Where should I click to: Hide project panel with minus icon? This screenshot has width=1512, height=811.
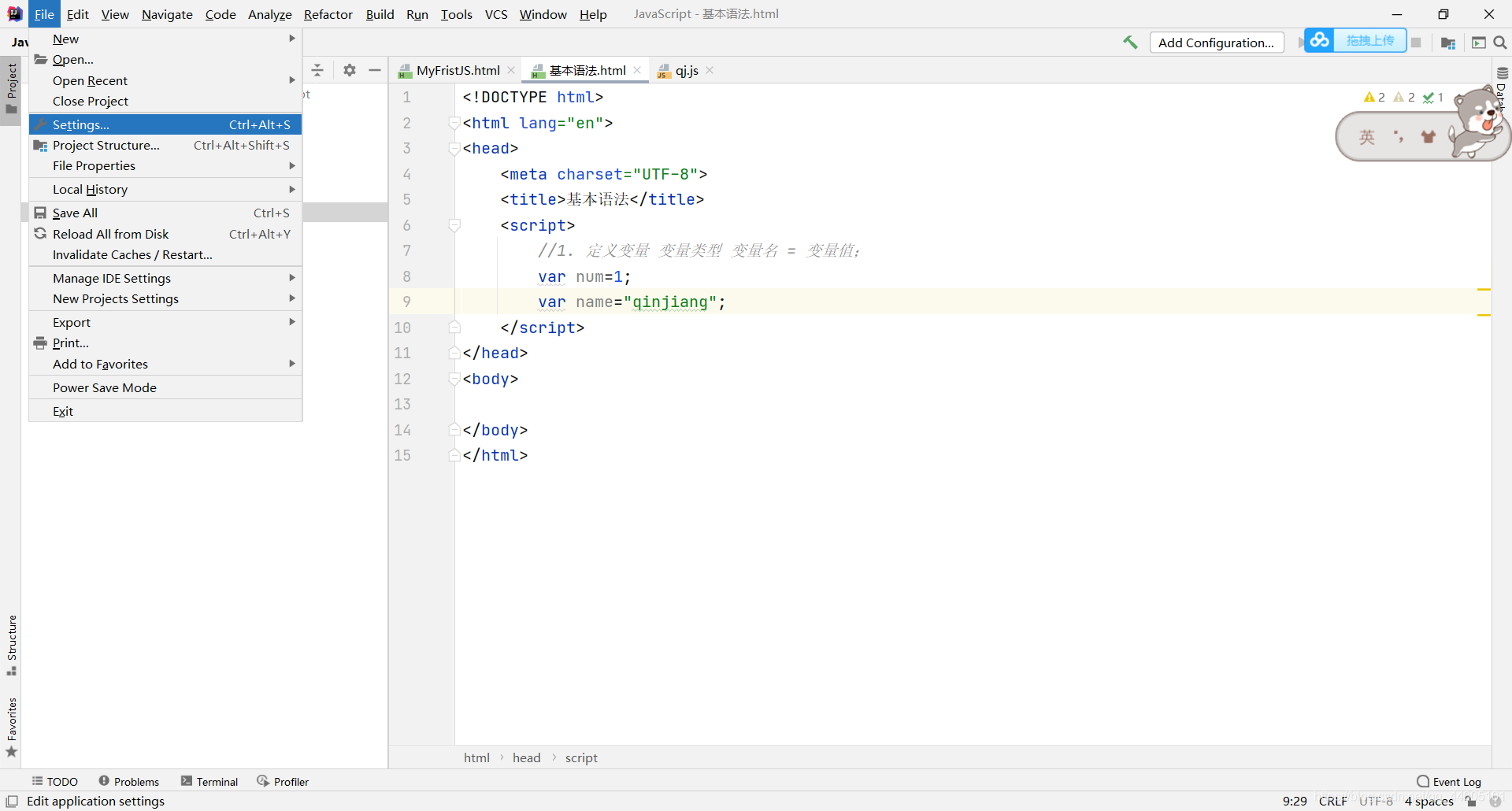tap(375, 70)
